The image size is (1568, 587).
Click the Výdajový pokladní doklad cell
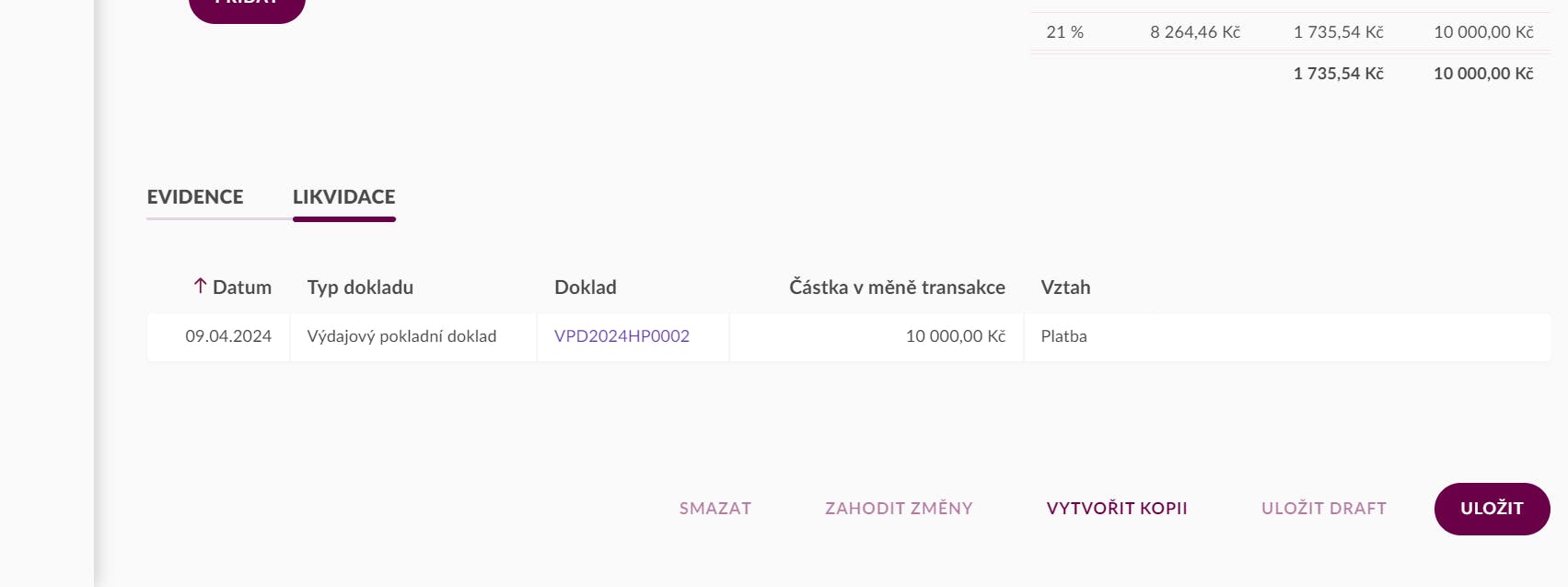[x=413, y=336]
